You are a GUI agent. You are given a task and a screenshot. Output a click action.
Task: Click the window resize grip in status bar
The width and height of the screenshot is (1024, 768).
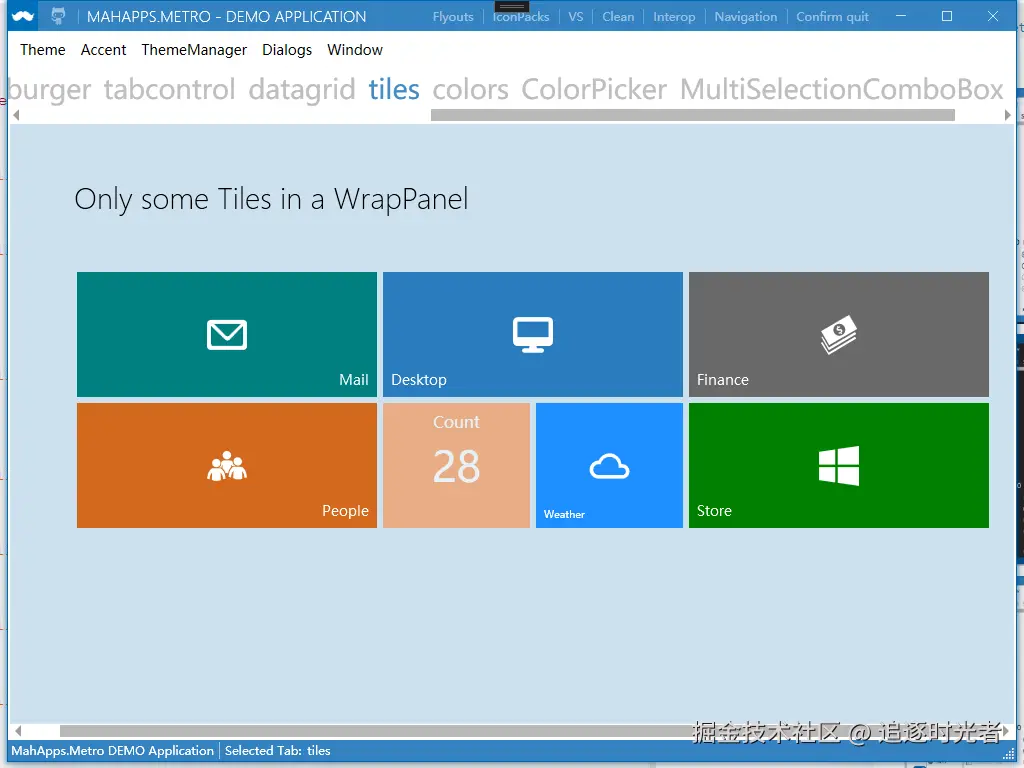1009,755
